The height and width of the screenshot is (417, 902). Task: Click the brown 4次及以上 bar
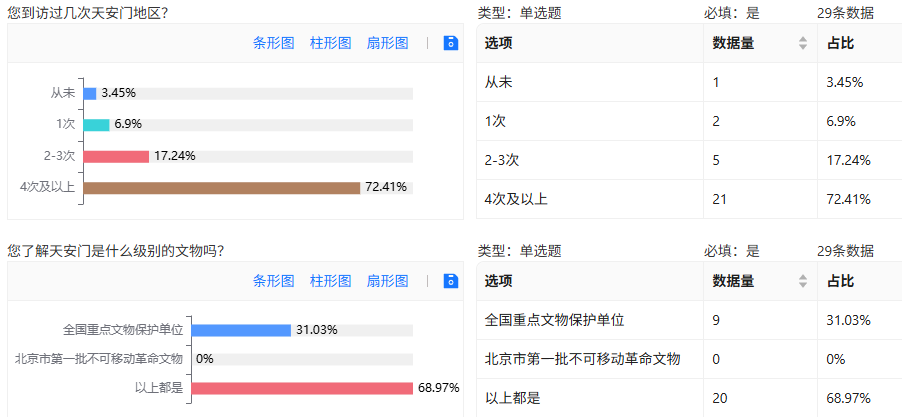coord(221,187)
